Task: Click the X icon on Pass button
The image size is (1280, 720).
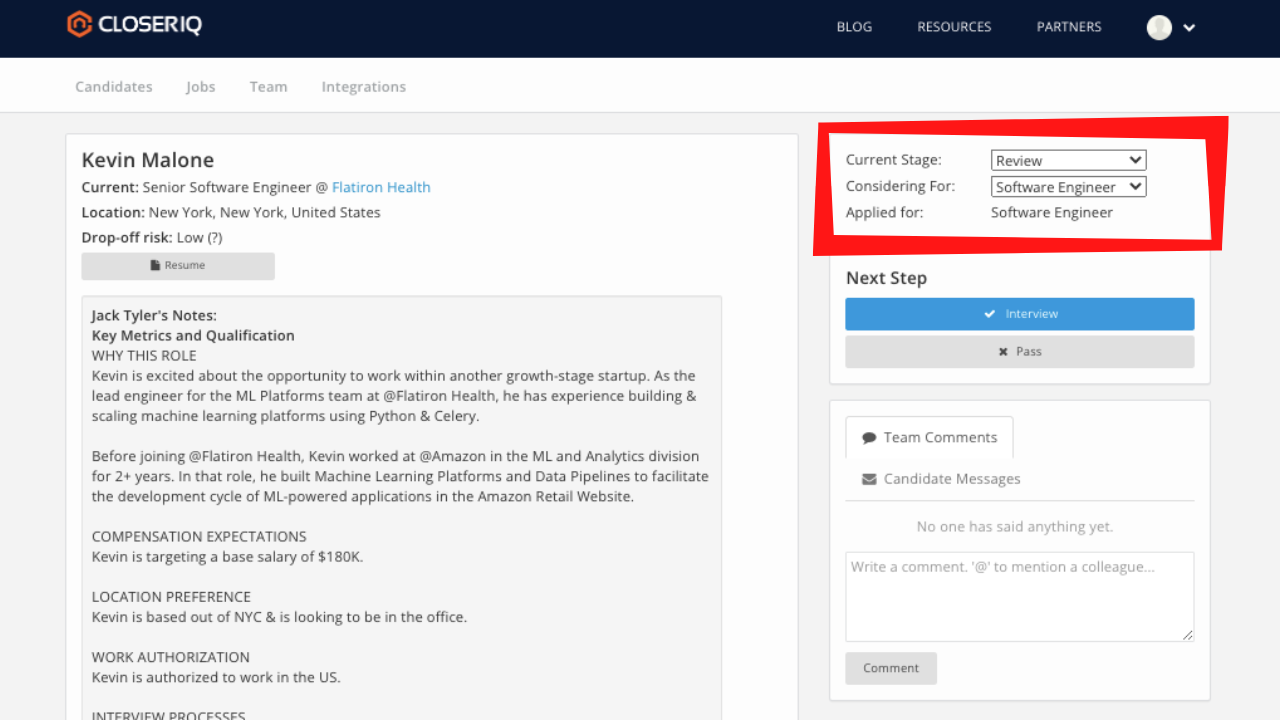Action: pyautogui.click(x=1003, y=352)
